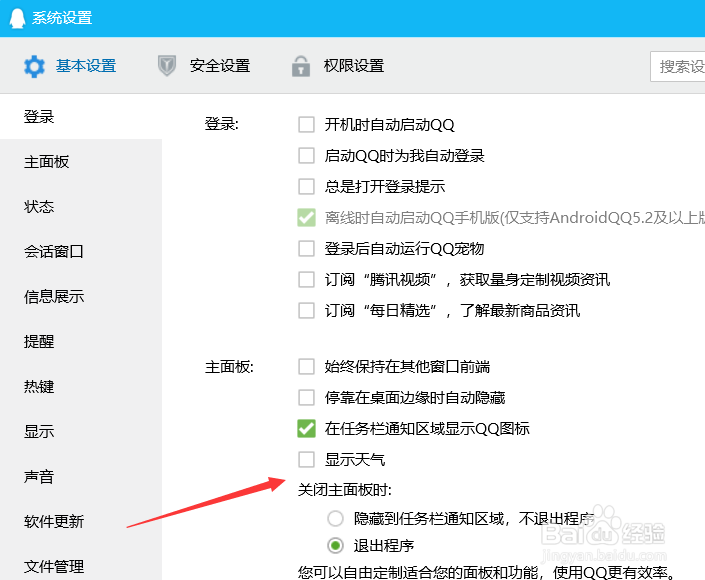Click the settings search field
The height and width of the screenshot is (580, 705).
click(x=678, y=67)
